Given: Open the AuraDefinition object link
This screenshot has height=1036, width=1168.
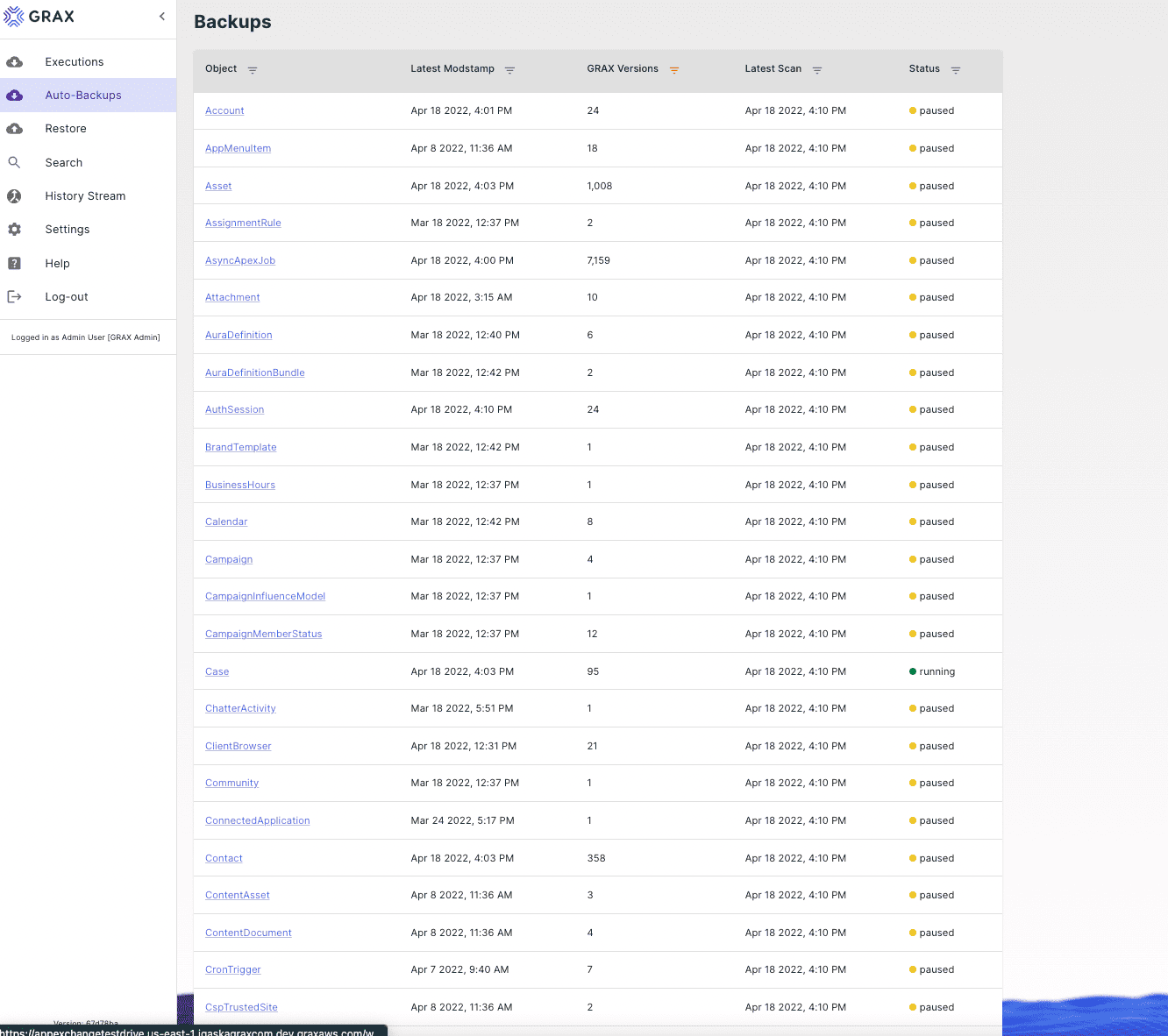Looking at the screenshot, I should tap(239, 336).
